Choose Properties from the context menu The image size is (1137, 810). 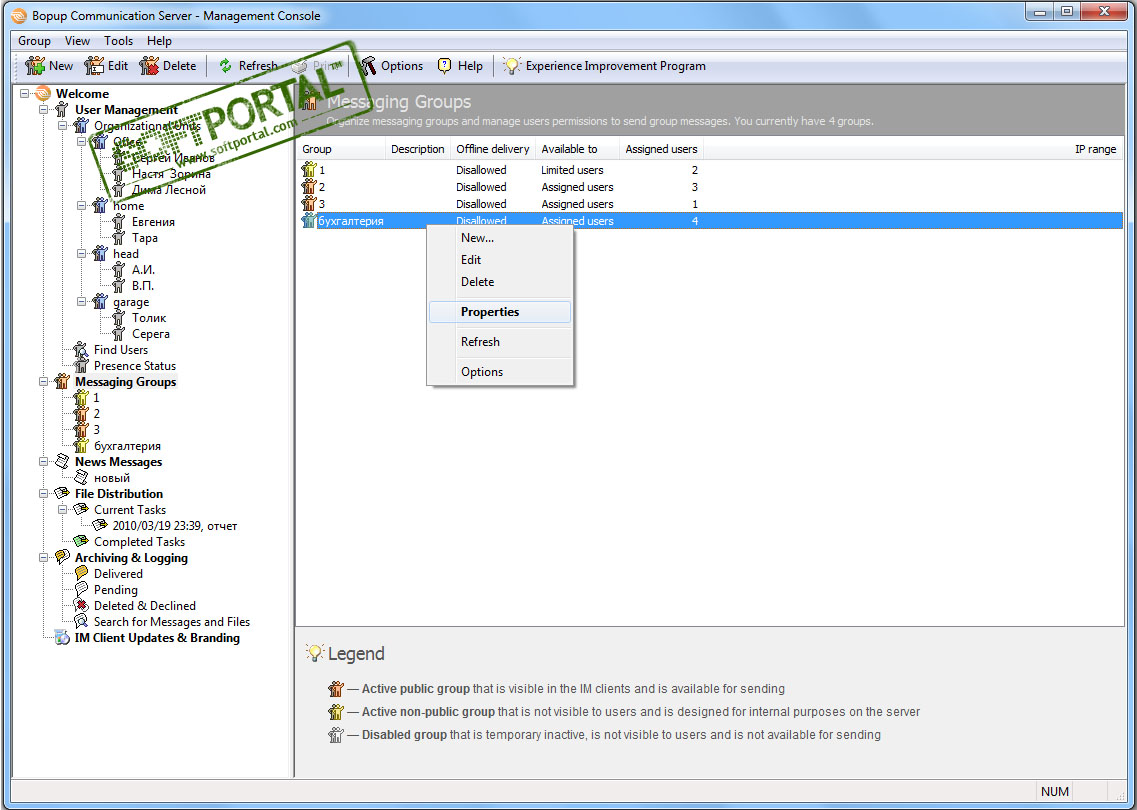(500, 312)
